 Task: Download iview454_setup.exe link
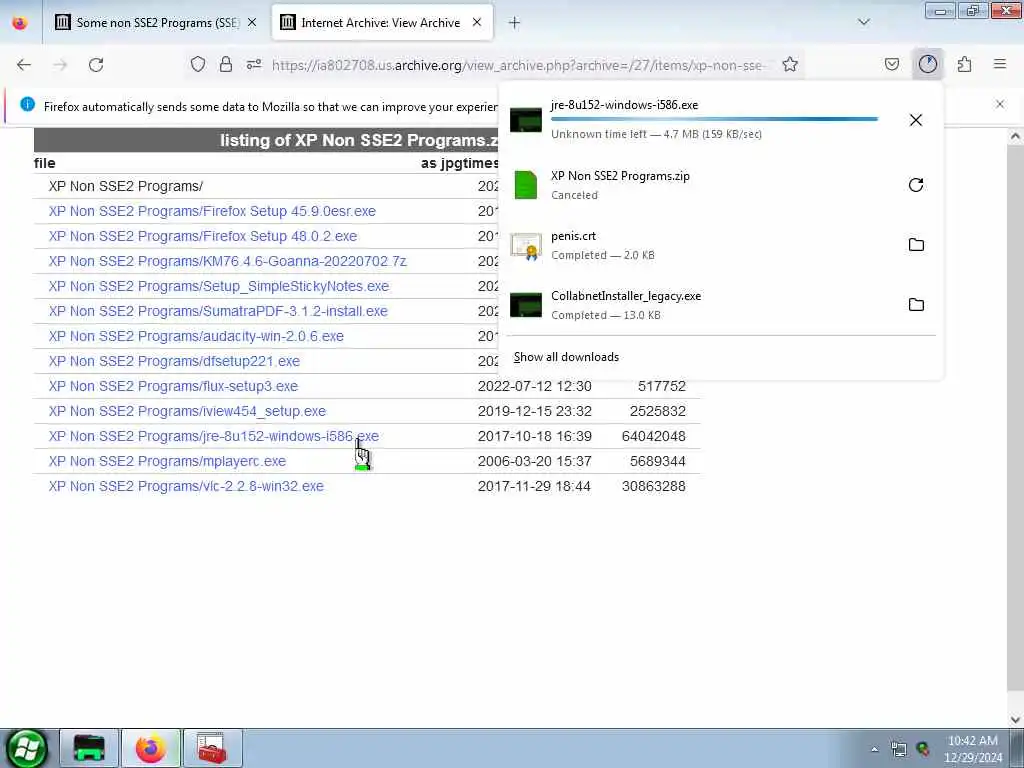tap(187, 411)
